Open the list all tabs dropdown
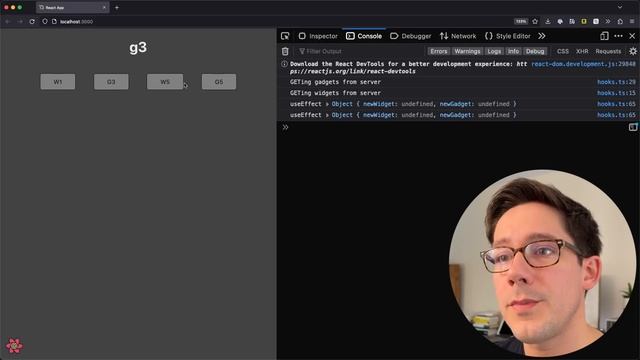The width and height of the screenshot is (640, 360). point(620,7)
